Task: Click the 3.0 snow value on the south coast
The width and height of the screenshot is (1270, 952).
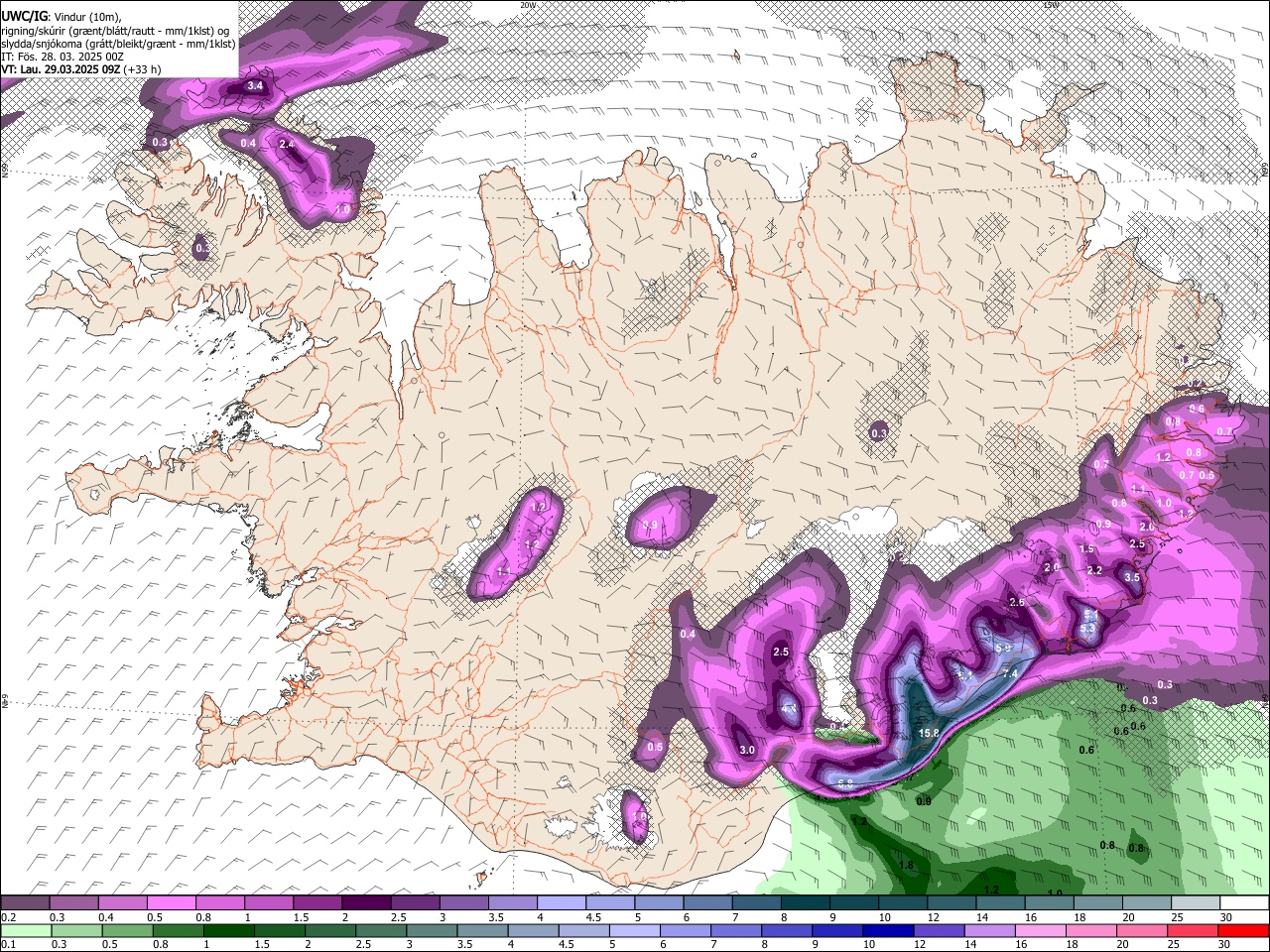Action: [x=747, y=751]
